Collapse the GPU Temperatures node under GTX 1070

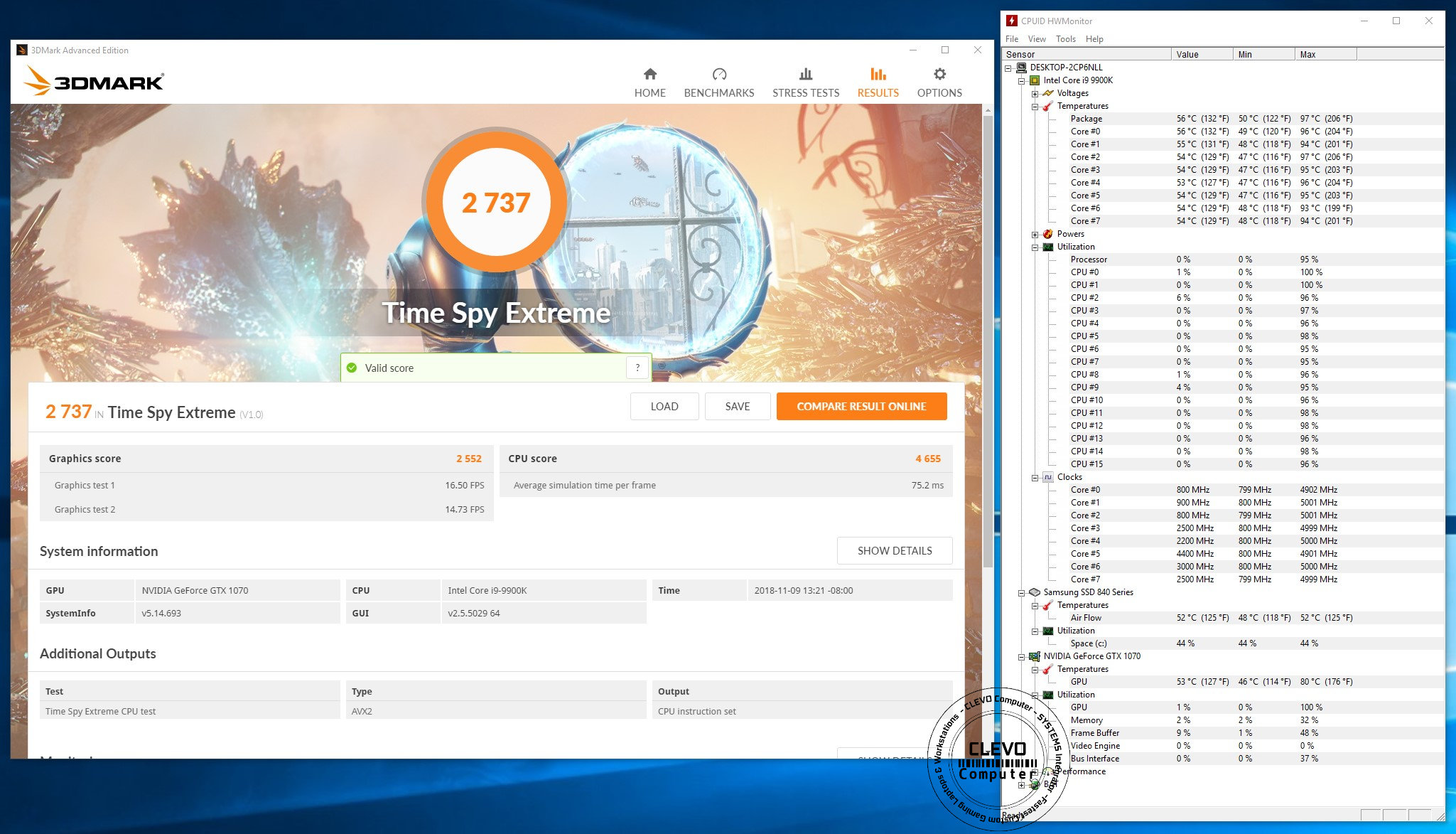(x=1035, y=670)
